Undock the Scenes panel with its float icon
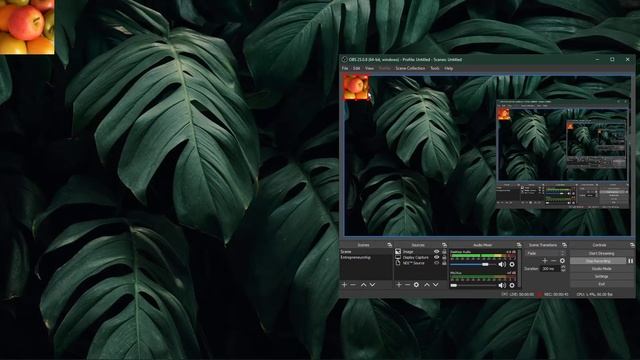640x360 pixels. [x=389, y=245]
